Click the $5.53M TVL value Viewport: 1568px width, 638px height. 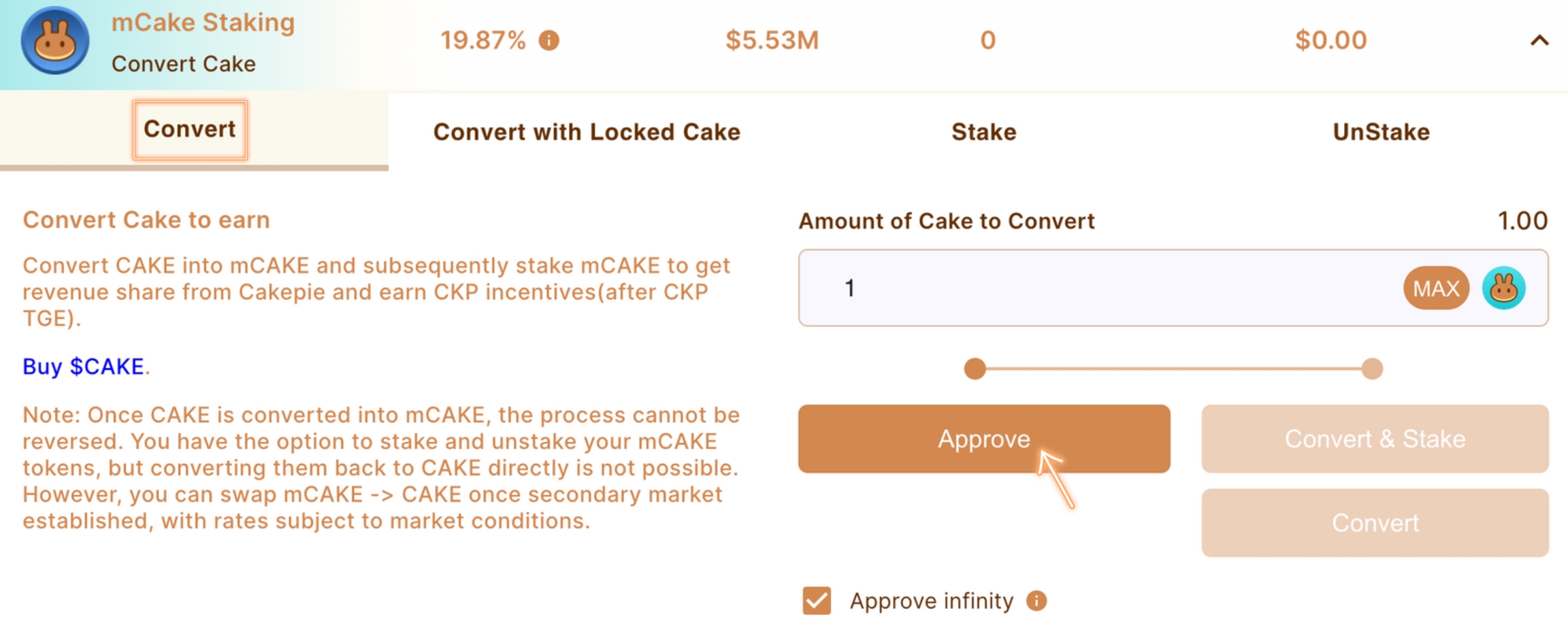(x=772, y=41)
